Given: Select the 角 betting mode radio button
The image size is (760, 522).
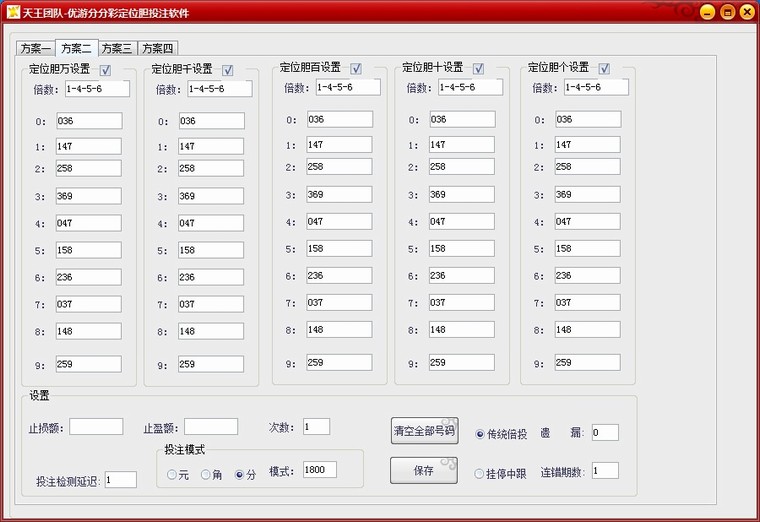Looking at the screenshot, I should (x=206, y=474).
